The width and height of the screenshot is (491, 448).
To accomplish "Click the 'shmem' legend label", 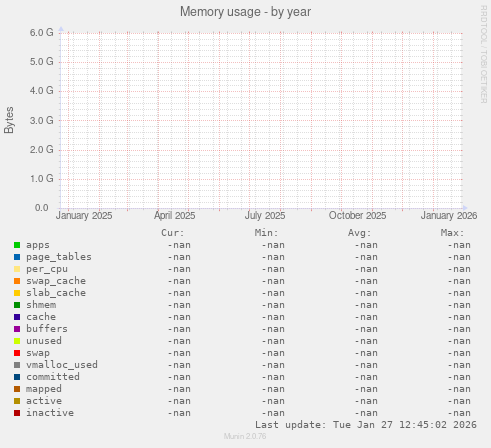I will [x=41, y=305].
